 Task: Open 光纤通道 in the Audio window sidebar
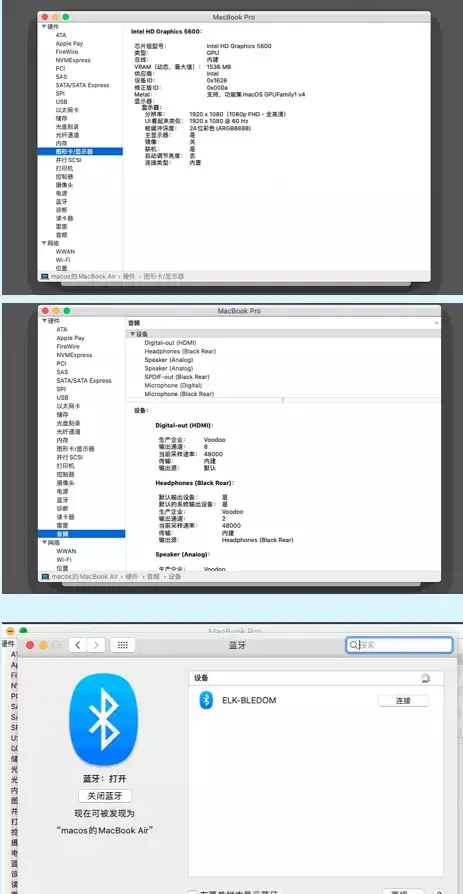tap(68, 432)
